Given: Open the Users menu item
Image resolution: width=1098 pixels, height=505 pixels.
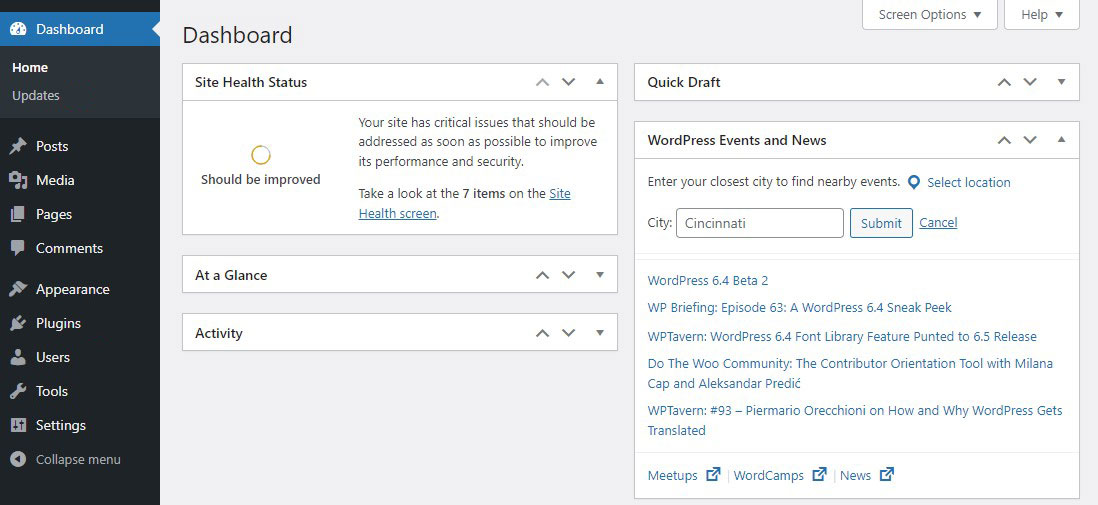Looking at the screenshot, I should (x=53, y=357).
